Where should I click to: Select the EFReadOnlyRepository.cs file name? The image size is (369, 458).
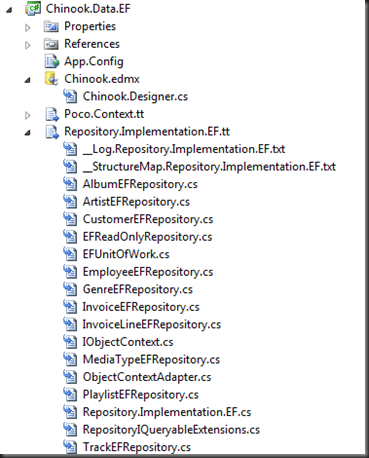[148, 237]
